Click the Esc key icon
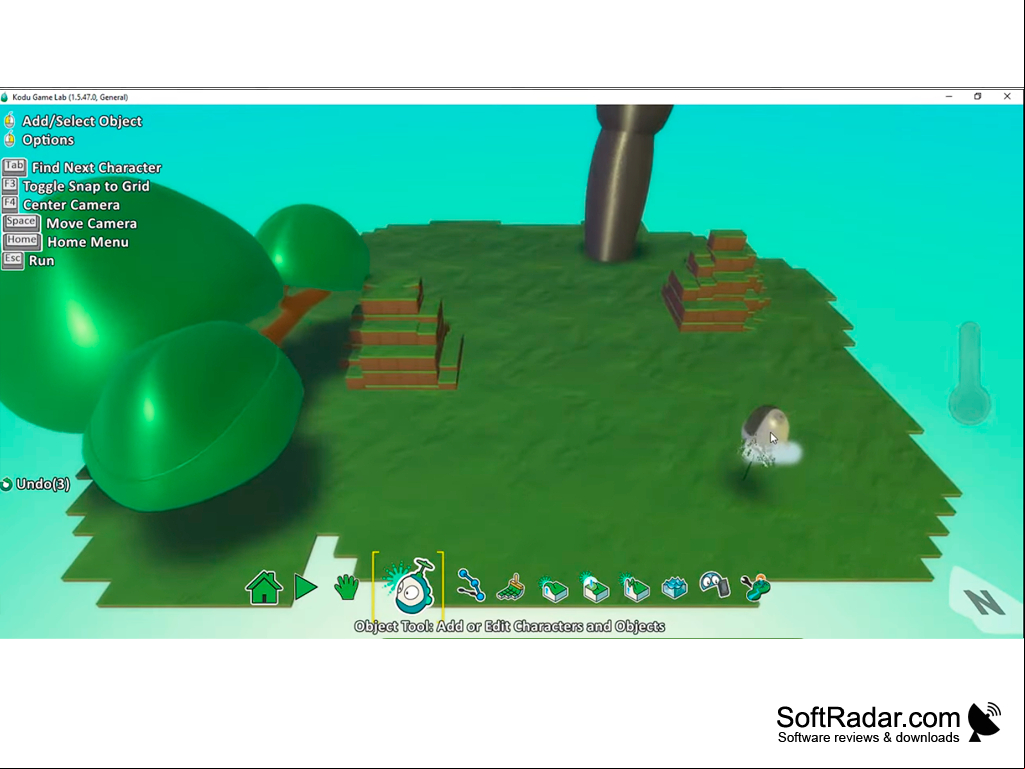 pos(12,260)
